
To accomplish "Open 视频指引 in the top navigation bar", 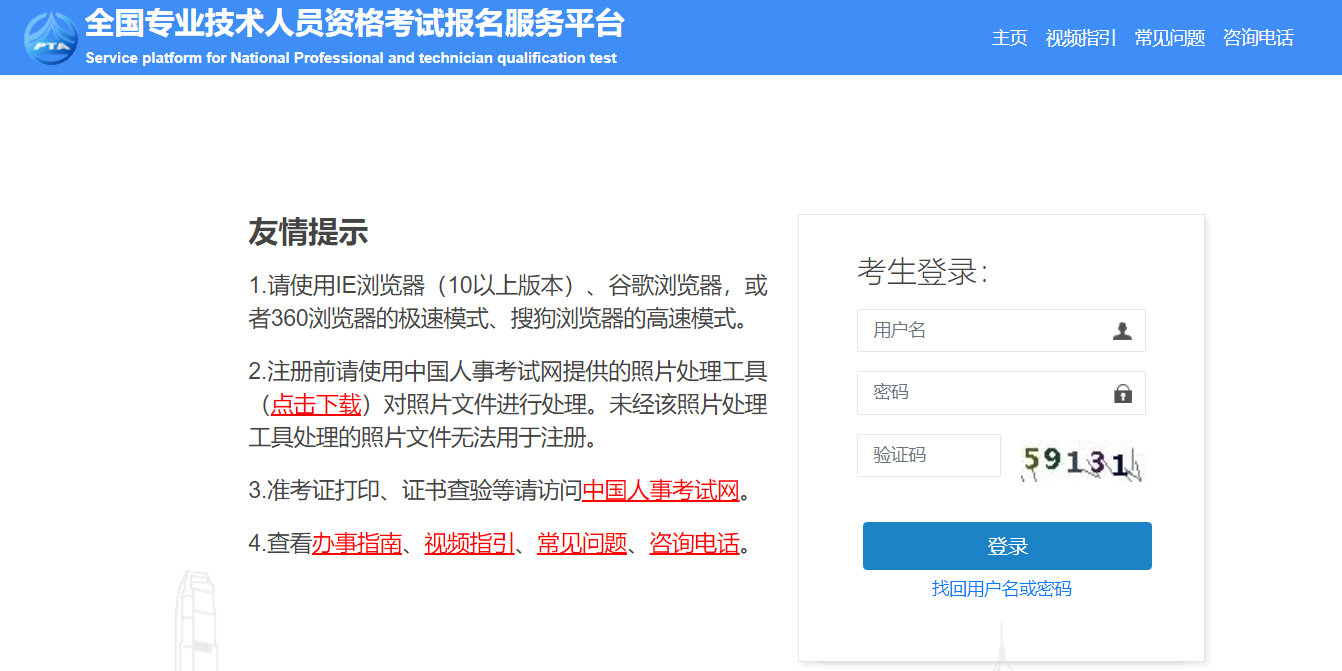I will (1081, 38).
